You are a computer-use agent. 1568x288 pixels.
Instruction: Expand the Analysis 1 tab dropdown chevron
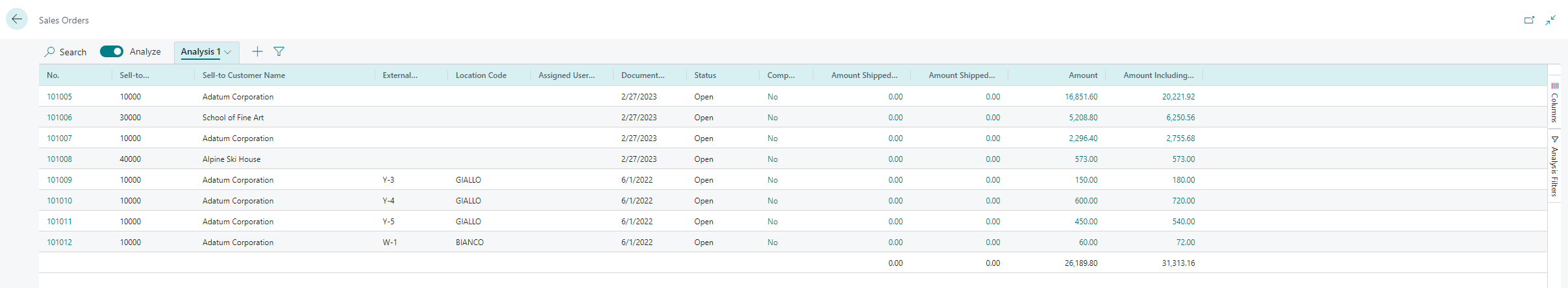(x=228, y=52)
